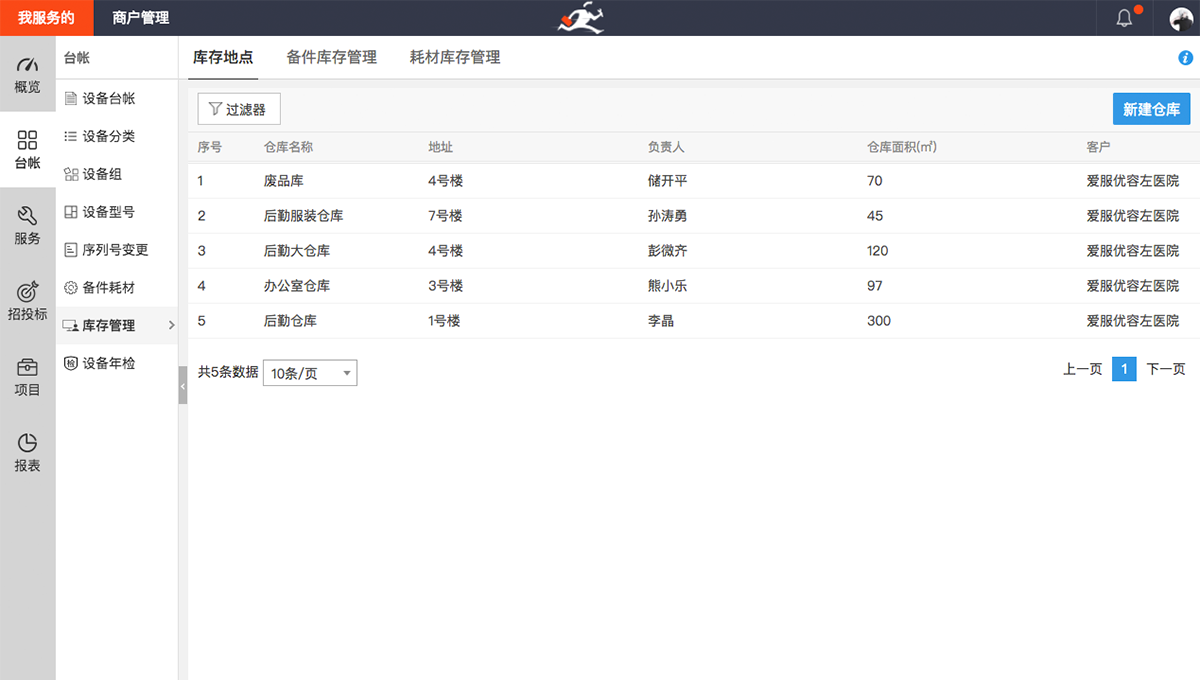Click the funnel icon in 过滤器

pyautogui.click(x=215, y=109)
